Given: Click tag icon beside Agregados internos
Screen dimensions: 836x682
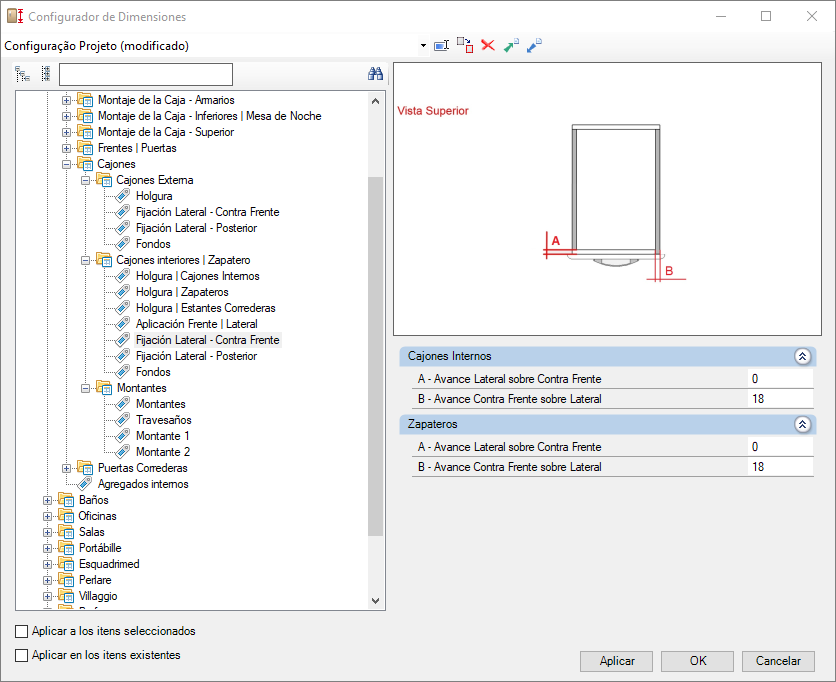Looking at the screenshot, I should pyautogui.click(x=85, y=484).
